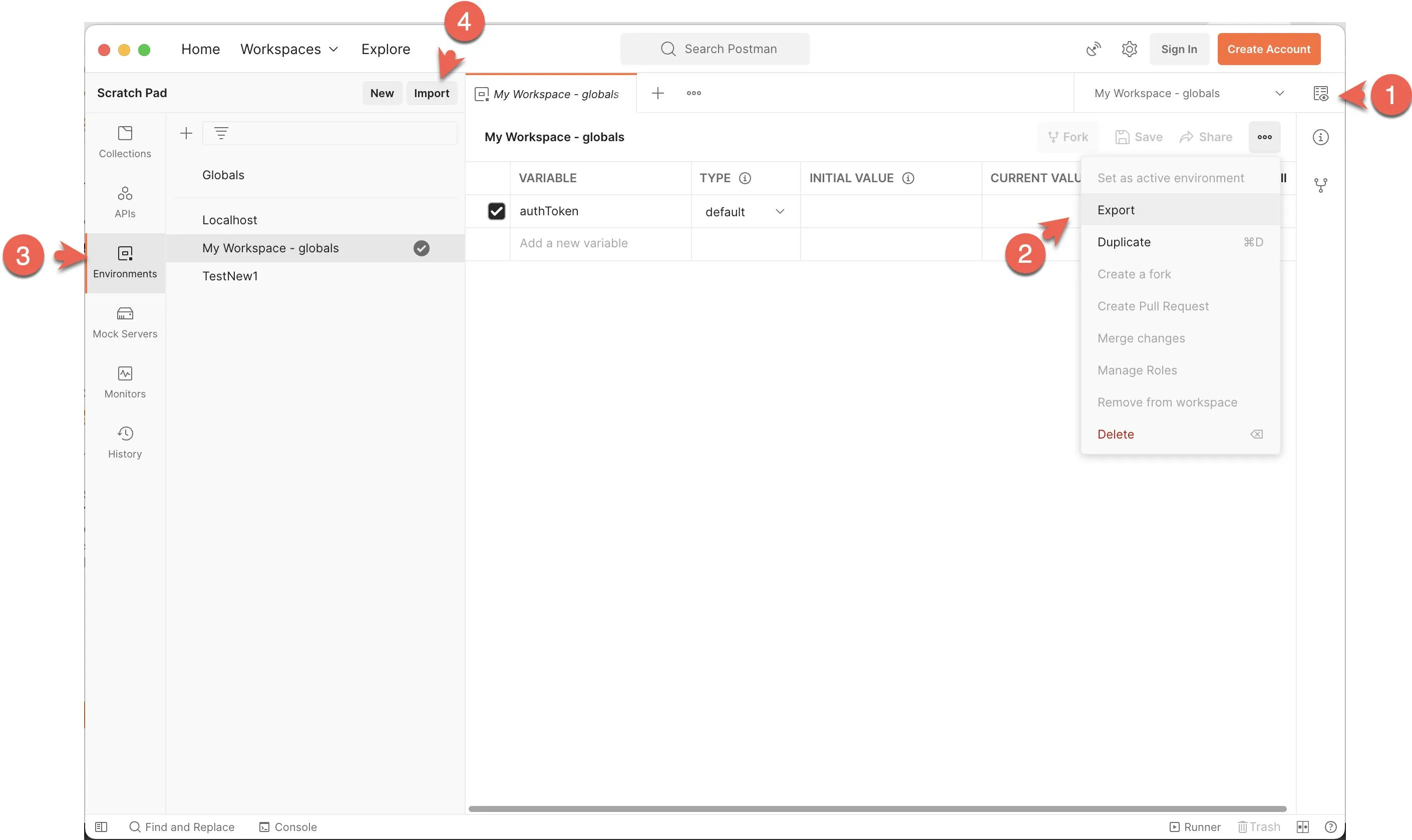
Task: Toggle active checkmark on My Workspace - globals
Action: click(421, 248)
